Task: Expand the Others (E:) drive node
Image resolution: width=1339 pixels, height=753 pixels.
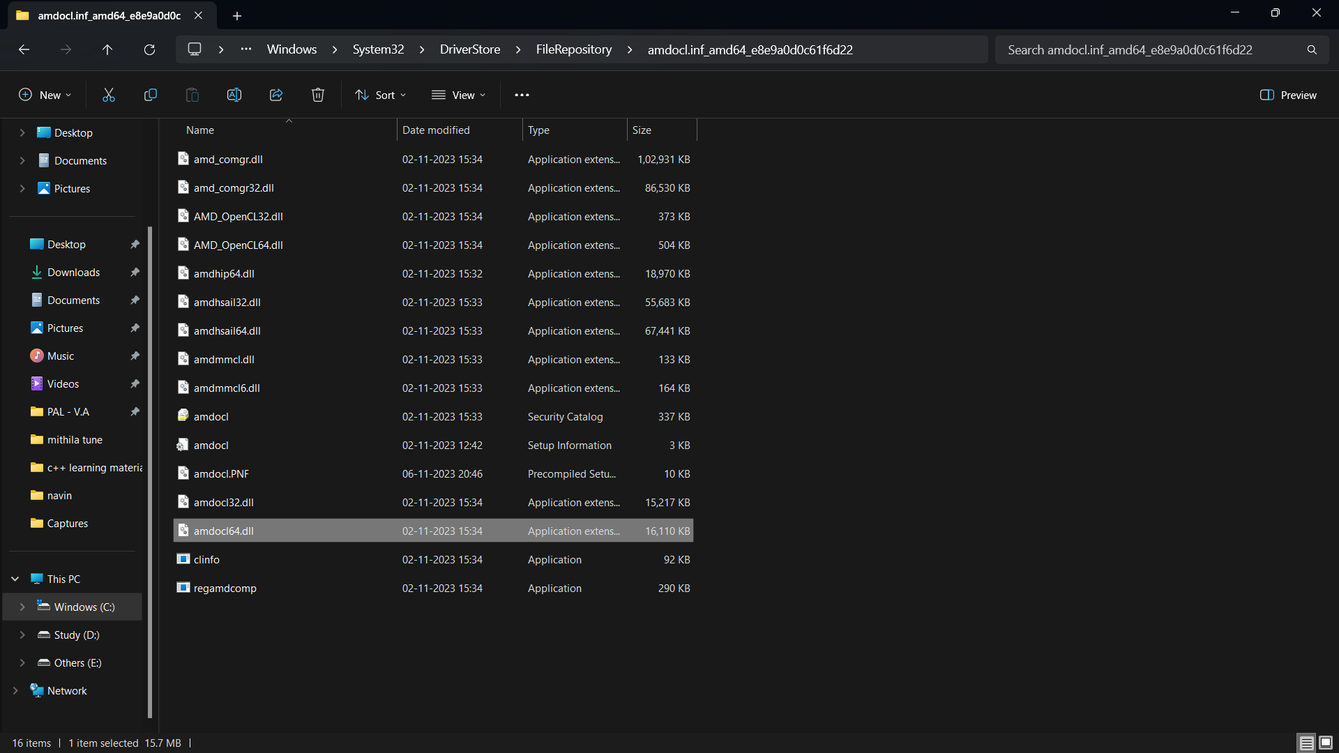Action: coord(22,663)
